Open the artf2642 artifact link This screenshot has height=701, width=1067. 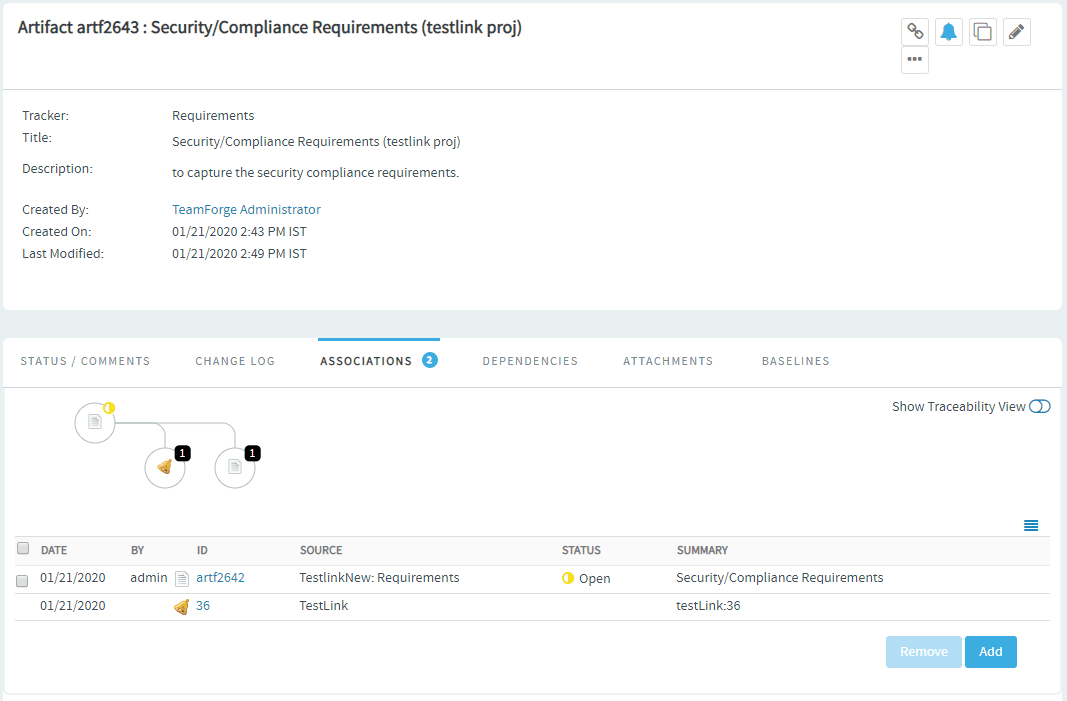point(220,578)
